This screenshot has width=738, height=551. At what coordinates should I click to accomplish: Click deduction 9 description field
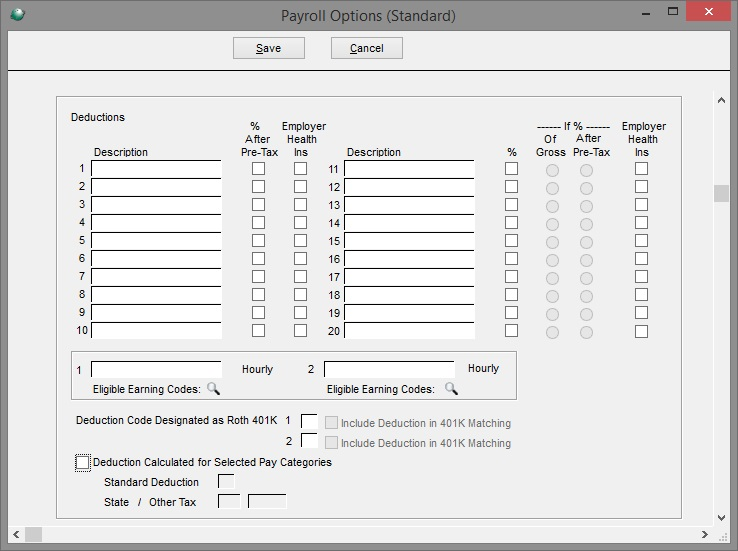tap(156, 312)
